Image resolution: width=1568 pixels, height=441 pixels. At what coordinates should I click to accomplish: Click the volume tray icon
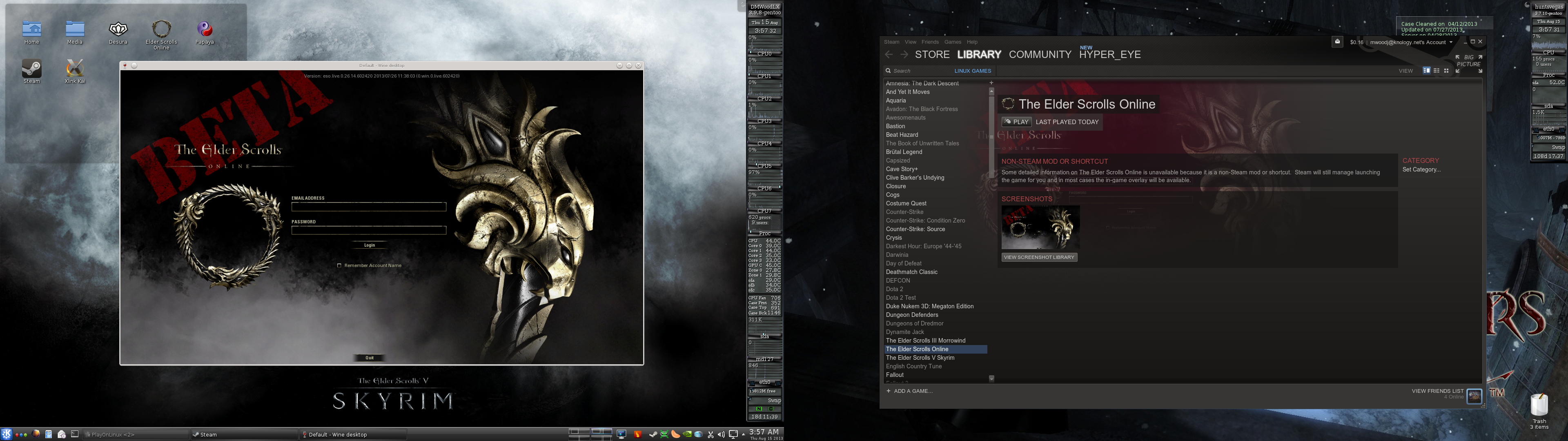[721, 434]
